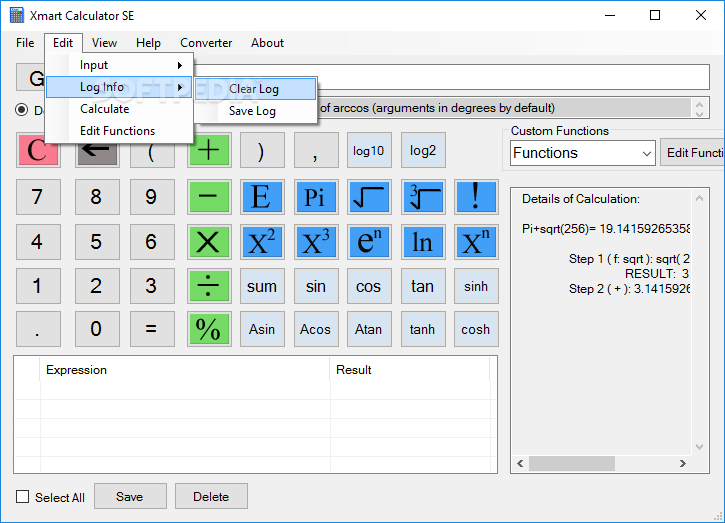The image size is (725, 523).
Task: Expand the Input submenu
Action: pyautogui.click(x=120, y=65)
